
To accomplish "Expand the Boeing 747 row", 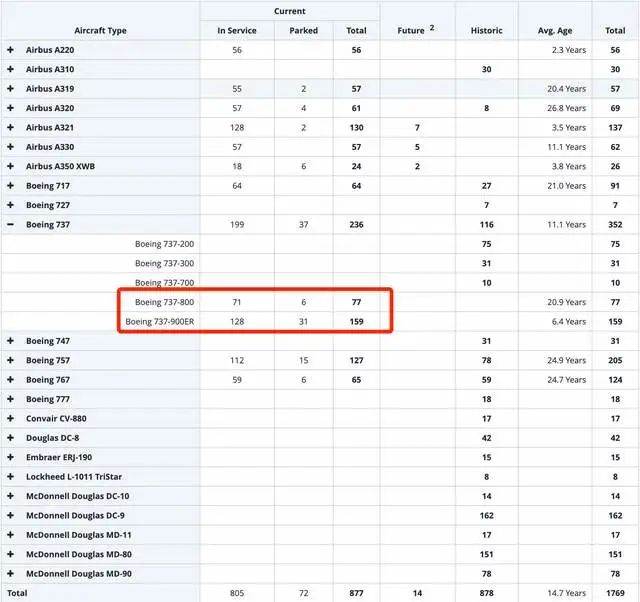I will pyautogui.click(x=11, y=341).
